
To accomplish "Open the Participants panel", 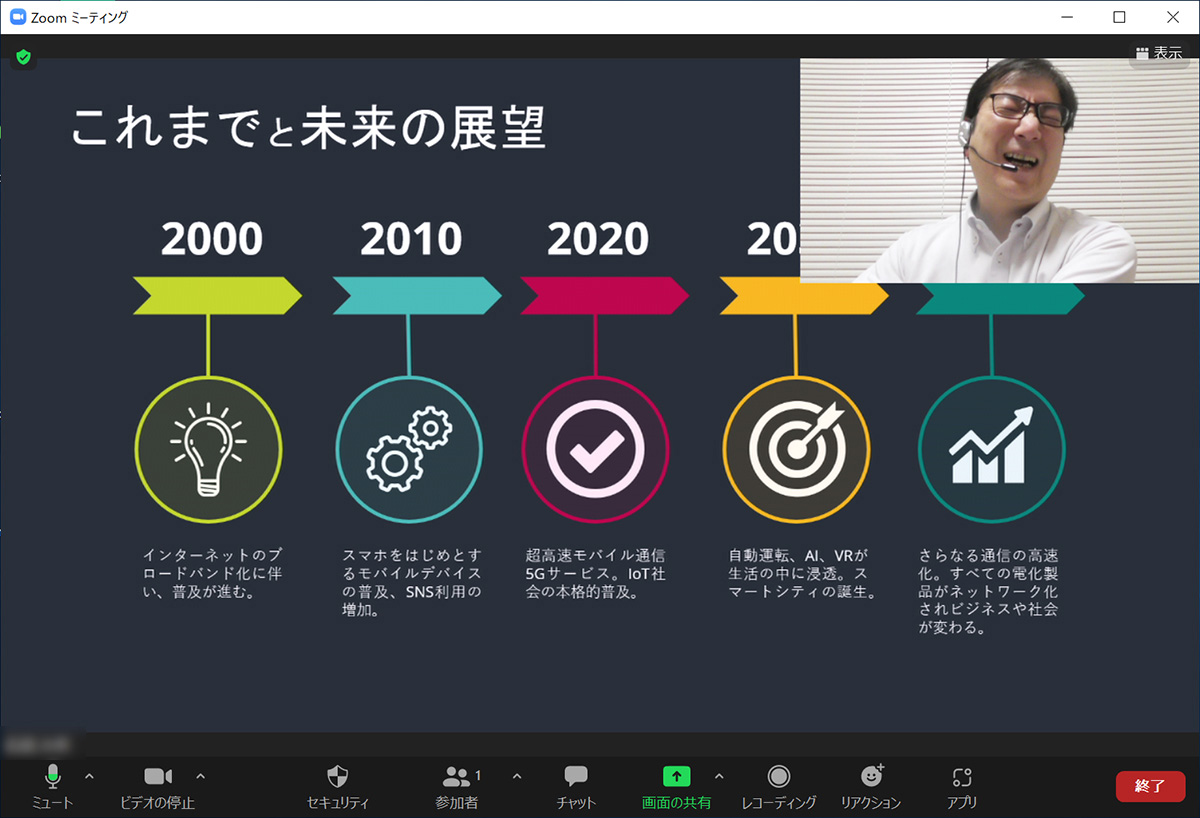I will point(457,777).
